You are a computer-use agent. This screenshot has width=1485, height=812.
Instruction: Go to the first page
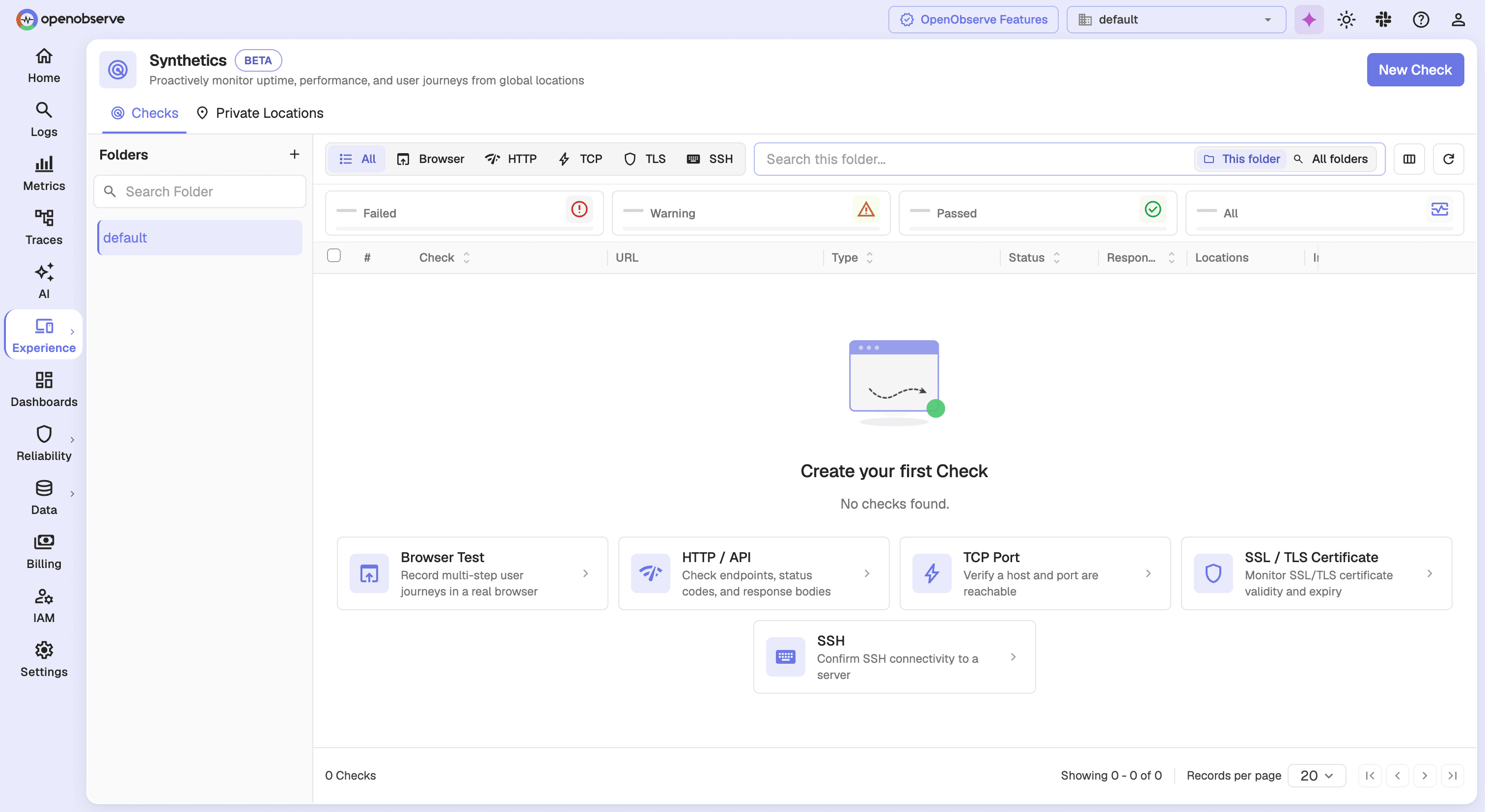click(1370, 775)
